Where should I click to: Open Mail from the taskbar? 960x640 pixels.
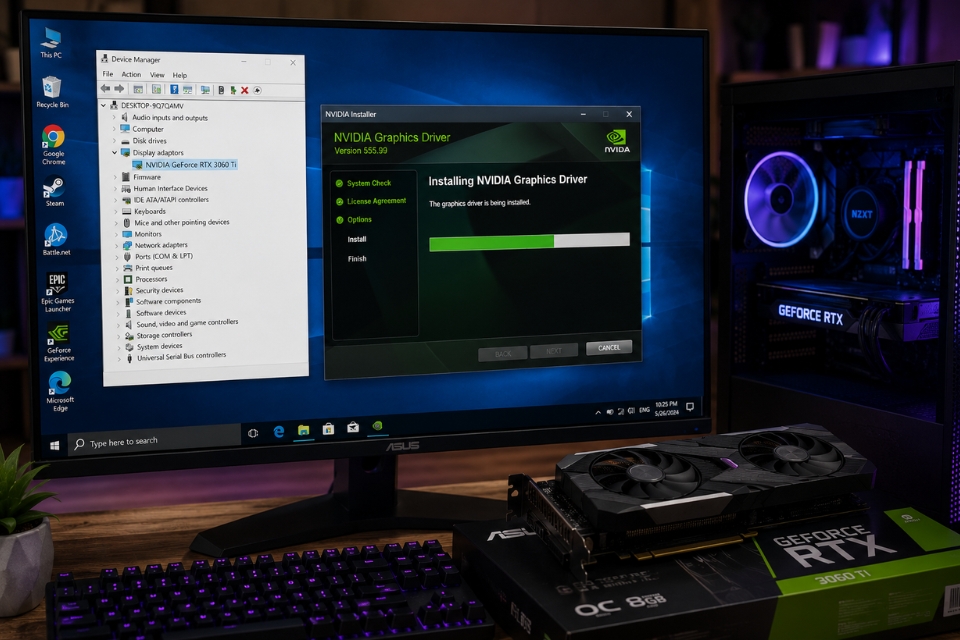click(353, 427)
